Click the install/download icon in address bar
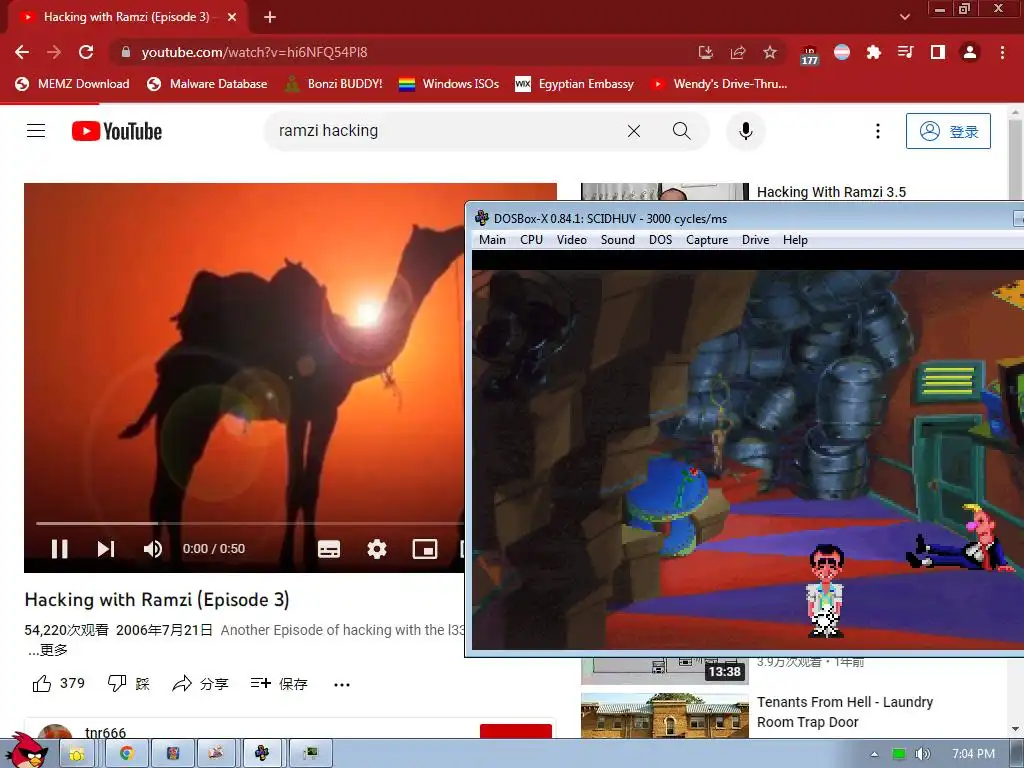The width and height of the screenshot is (1024, 768). 706,52
